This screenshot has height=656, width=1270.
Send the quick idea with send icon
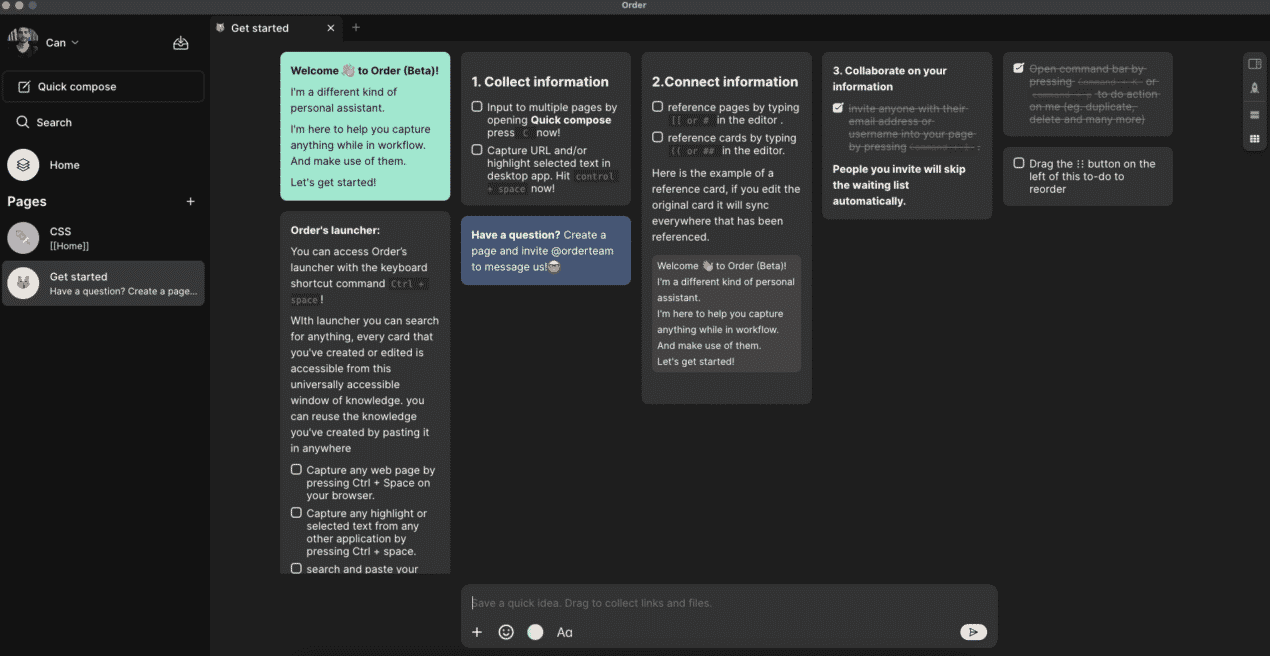pos(973,632)
